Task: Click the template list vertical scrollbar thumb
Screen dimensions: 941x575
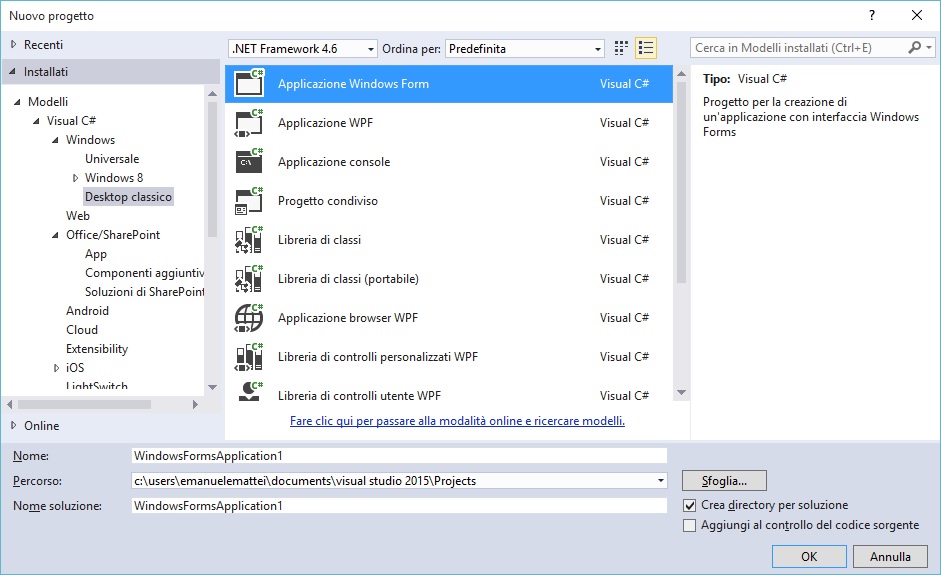Action: click(x=681, y=182)
